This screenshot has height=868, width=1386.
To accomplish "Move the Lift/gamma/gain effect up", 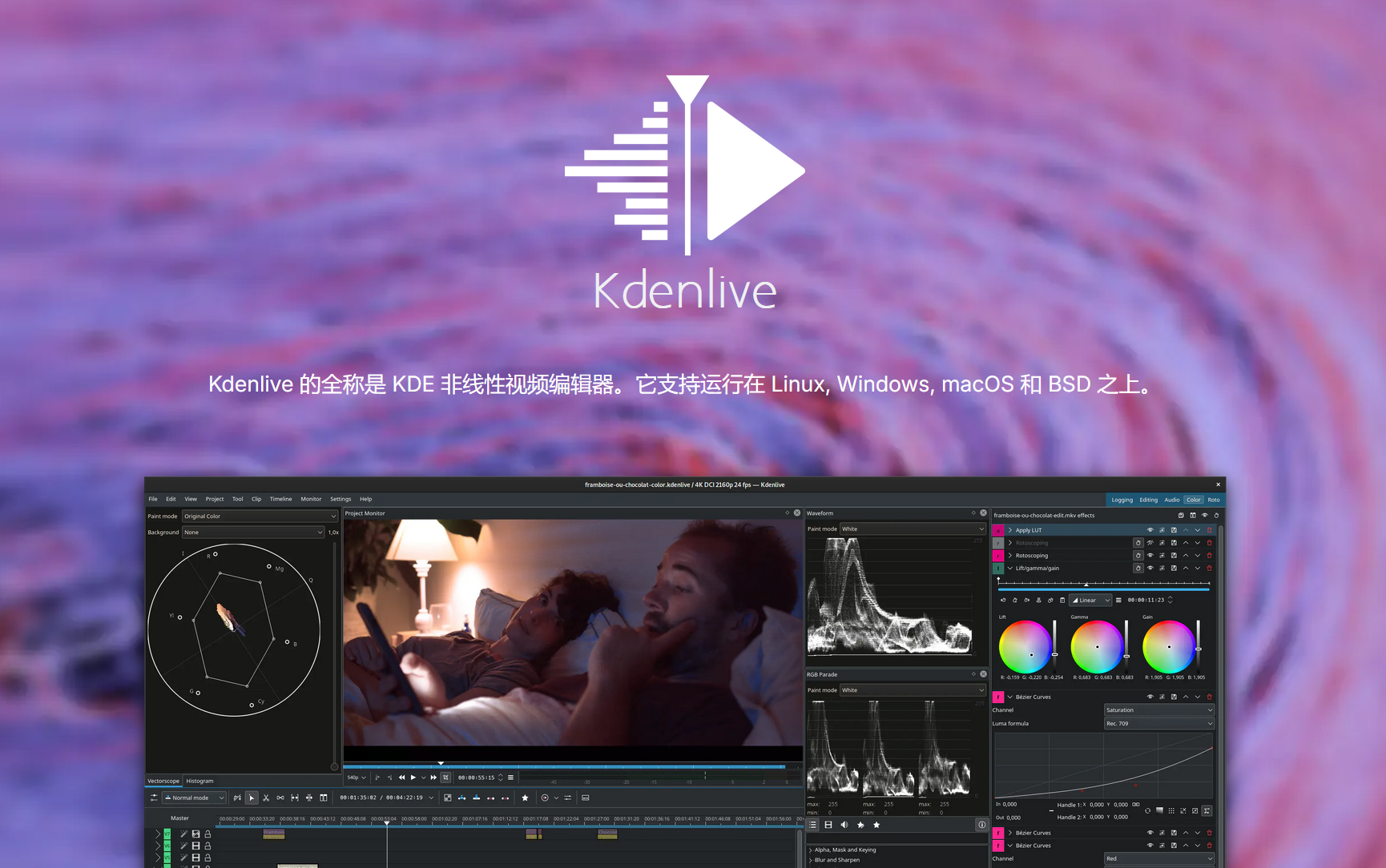I will [1186, 569].
